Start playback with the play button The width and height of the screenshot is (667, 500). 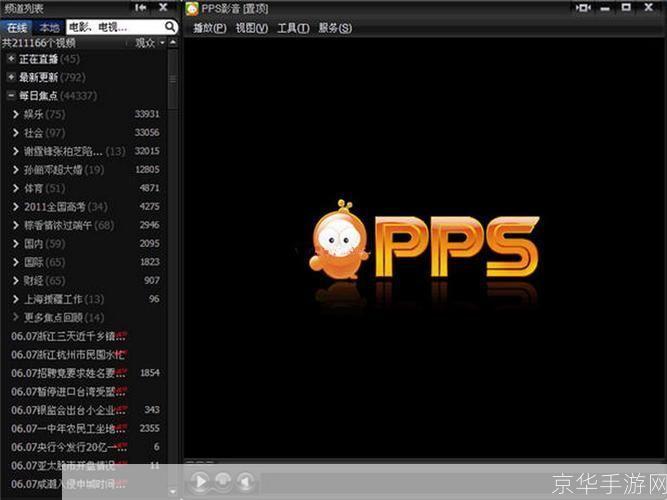click(x=199, y=481)
